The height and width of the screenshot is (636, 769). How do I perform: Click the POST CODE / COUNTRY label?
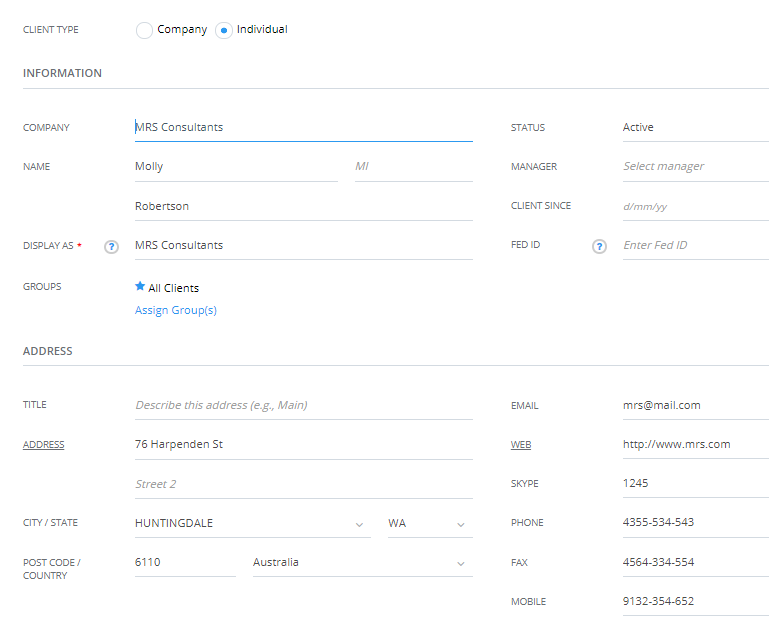[52, 569]
